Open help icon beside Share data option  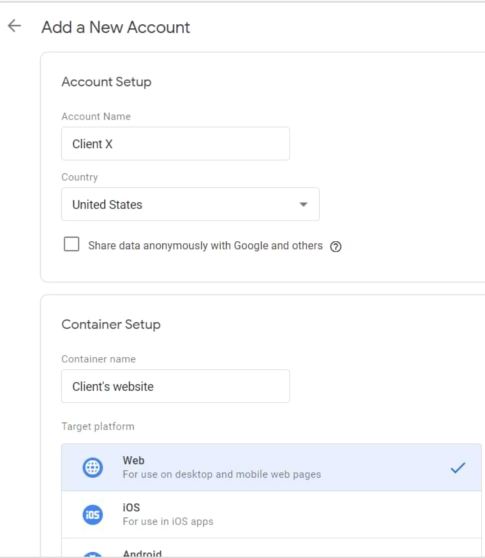coord(336,246)
